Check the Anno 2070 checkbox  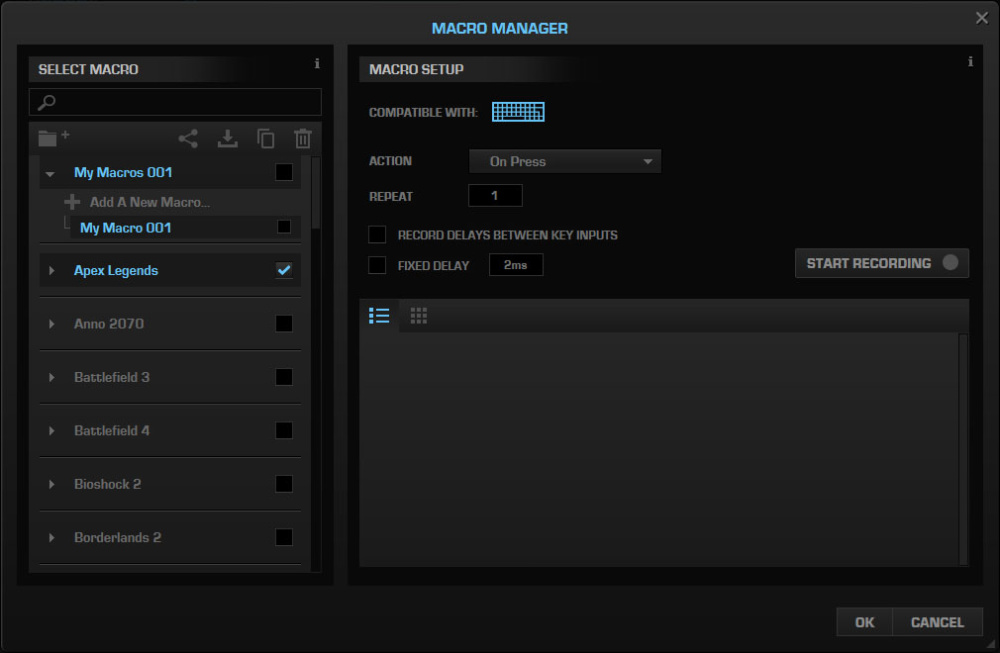click(x=284, y=323)
